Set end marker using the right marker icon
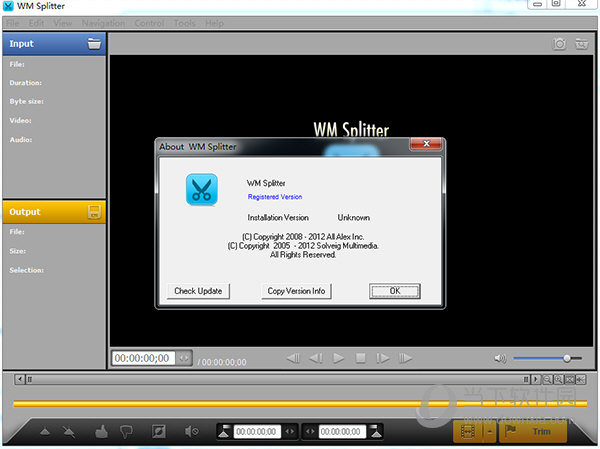 click(376, 431)
